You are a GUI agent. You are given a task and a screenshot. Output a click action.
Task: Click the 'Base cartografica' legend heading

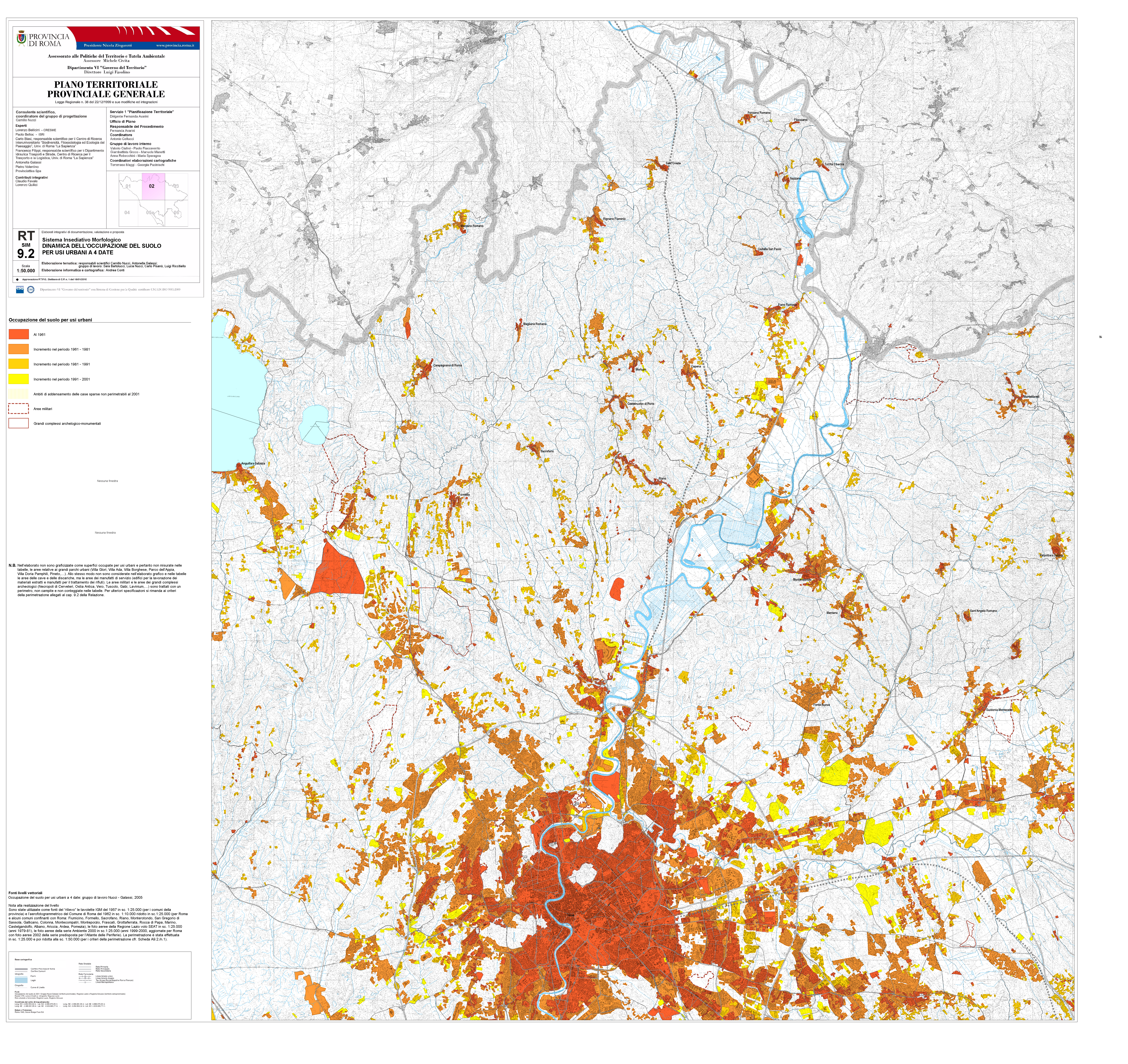tap(23, 960)
